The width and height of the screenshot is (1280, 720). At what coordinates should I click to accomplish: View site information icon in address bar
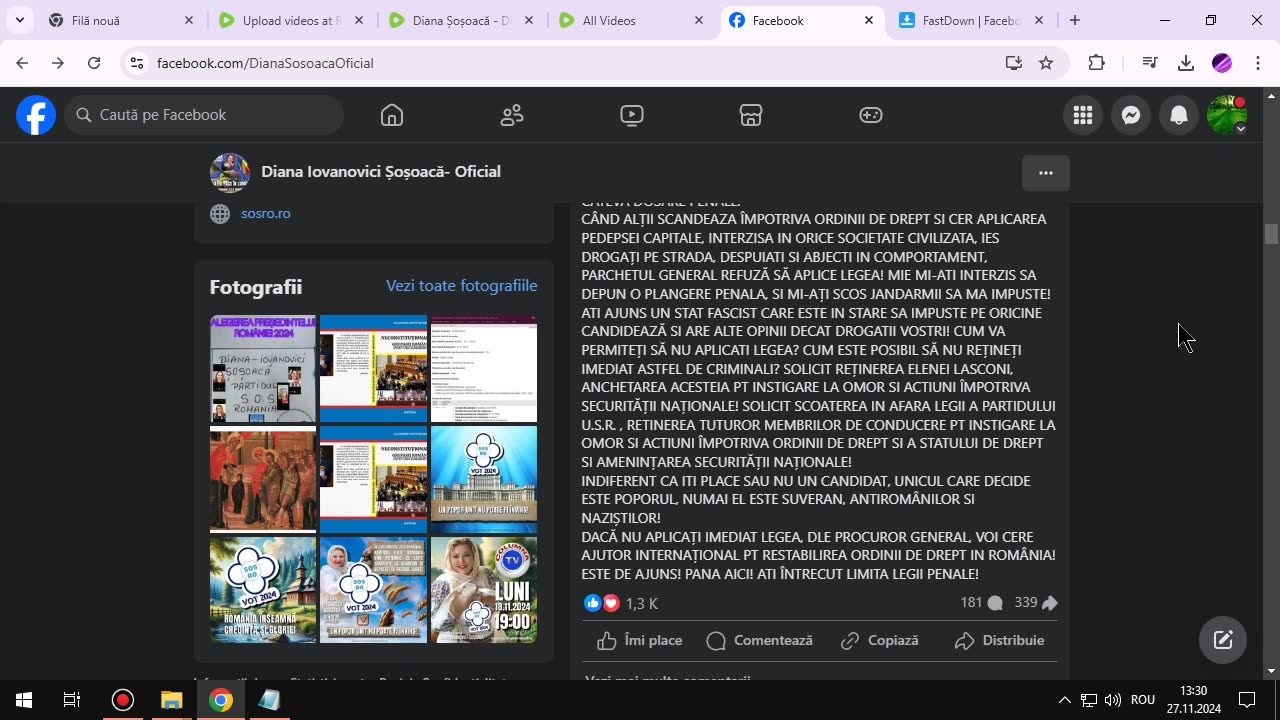pyautogui.click(x=137, y=63)
